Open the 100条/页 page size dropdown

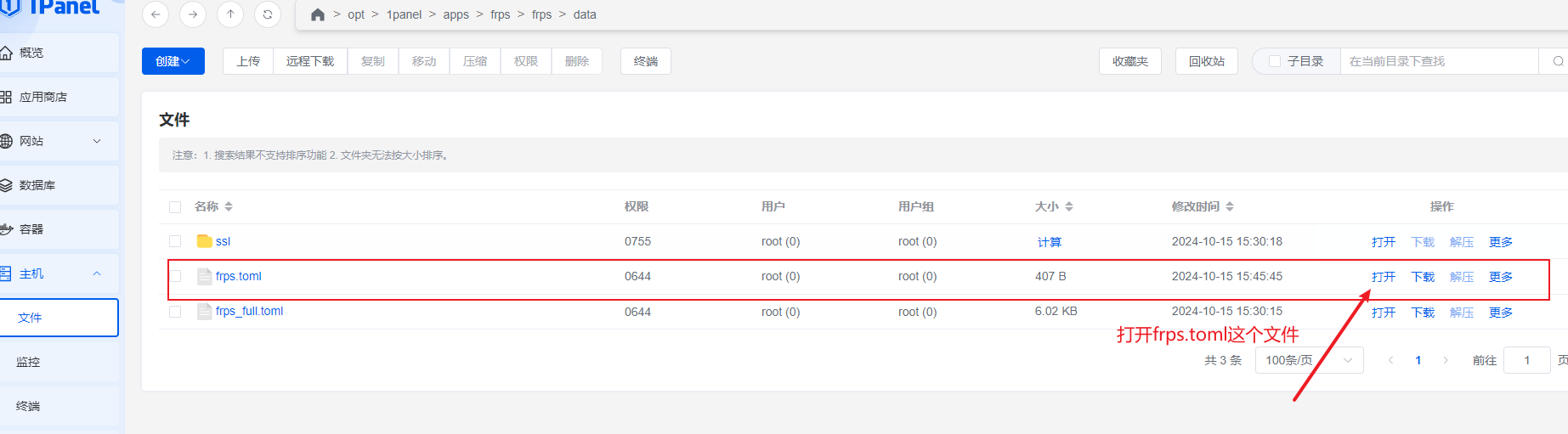pyautogui.click(x=1309, y=360)
